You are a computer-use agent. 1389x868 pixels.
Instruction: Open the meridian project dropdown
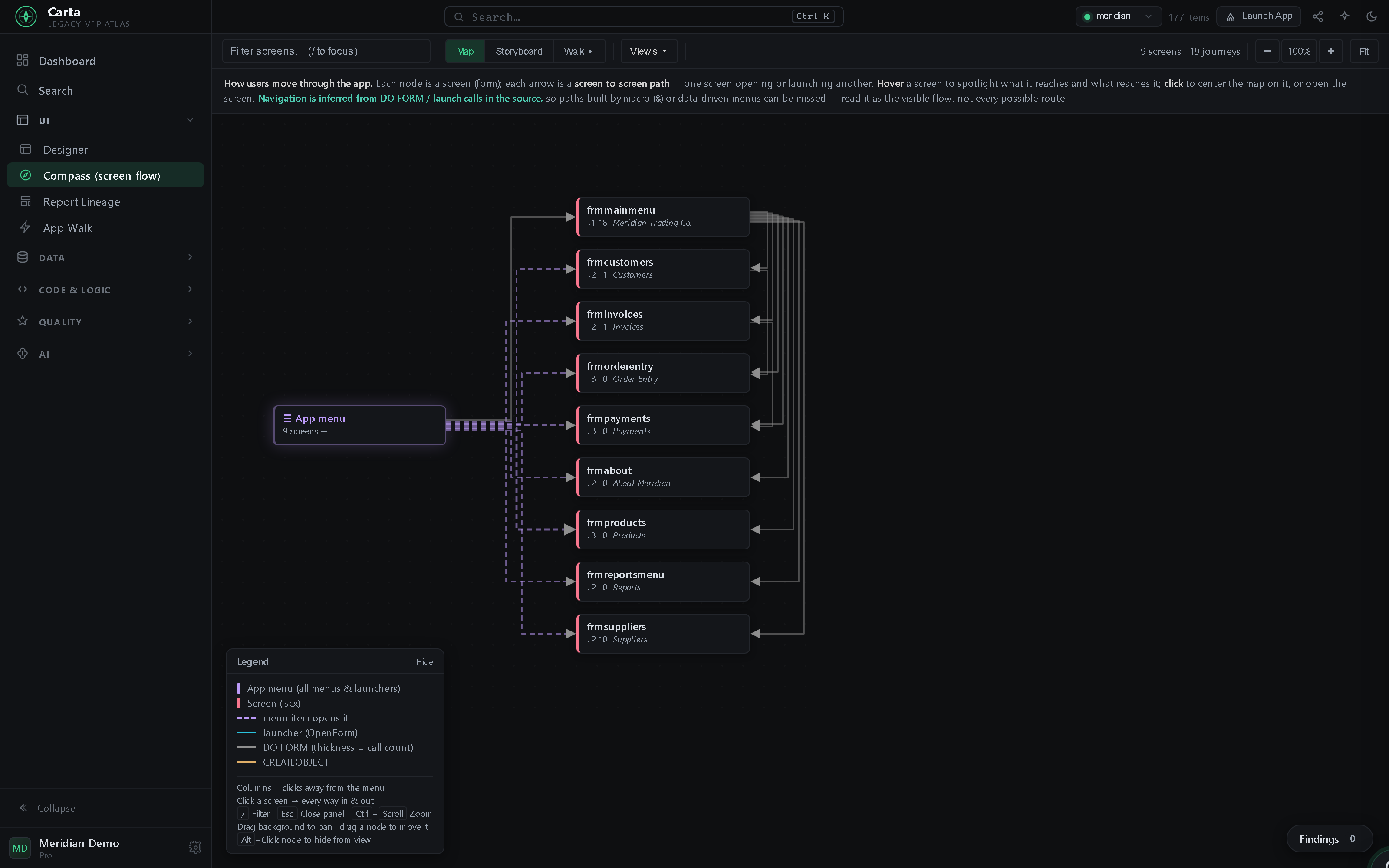click(1118, 16)
